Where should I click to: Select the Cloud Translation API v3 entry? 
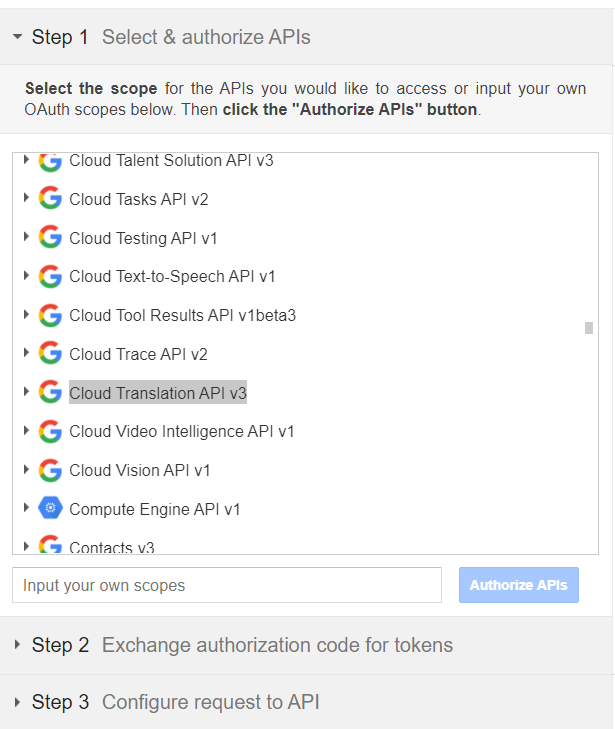pyautogui.click(x=157, y=393)
